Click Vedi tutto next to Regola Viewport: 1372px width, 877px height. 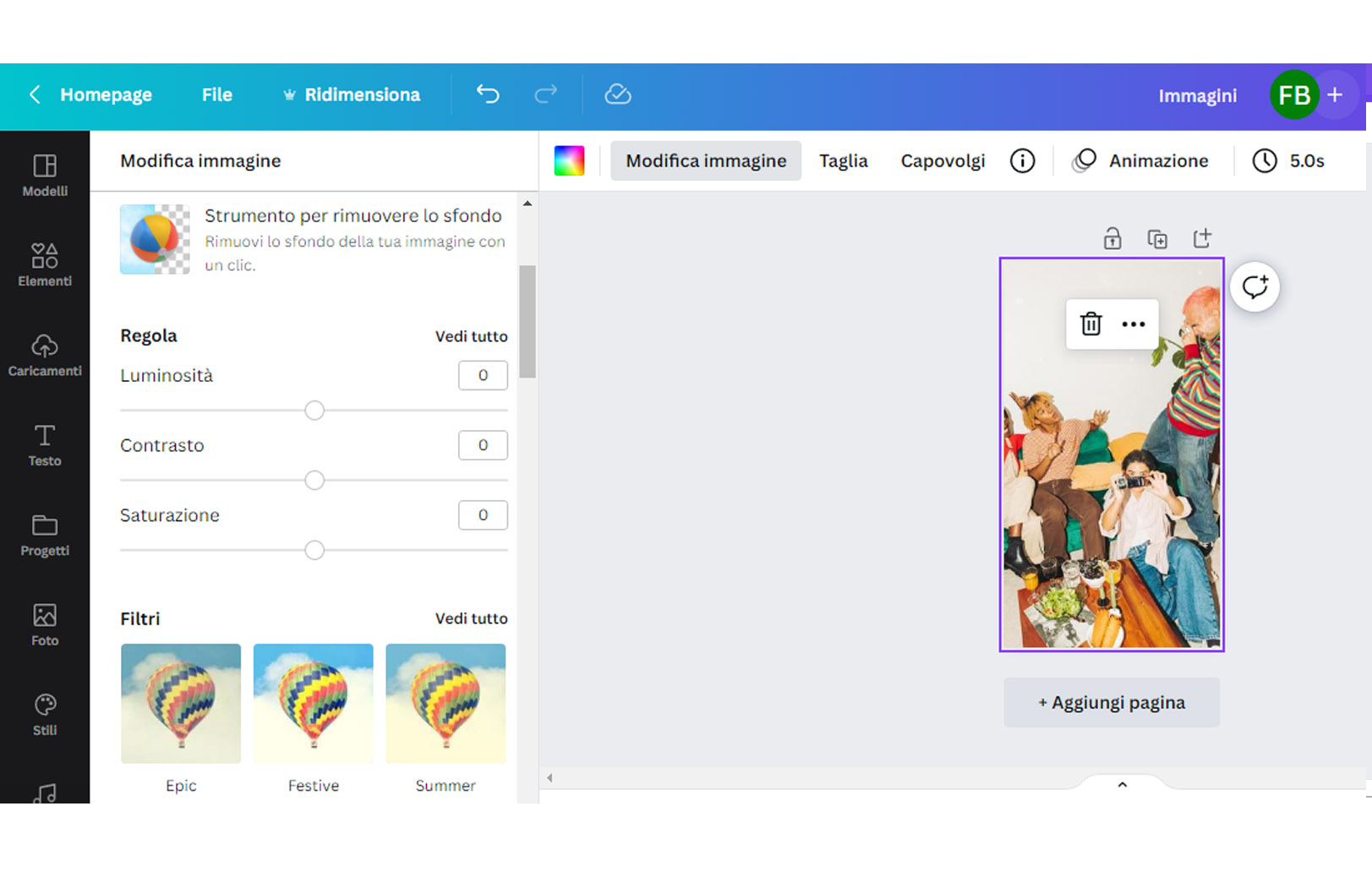[x=471, y=336]
